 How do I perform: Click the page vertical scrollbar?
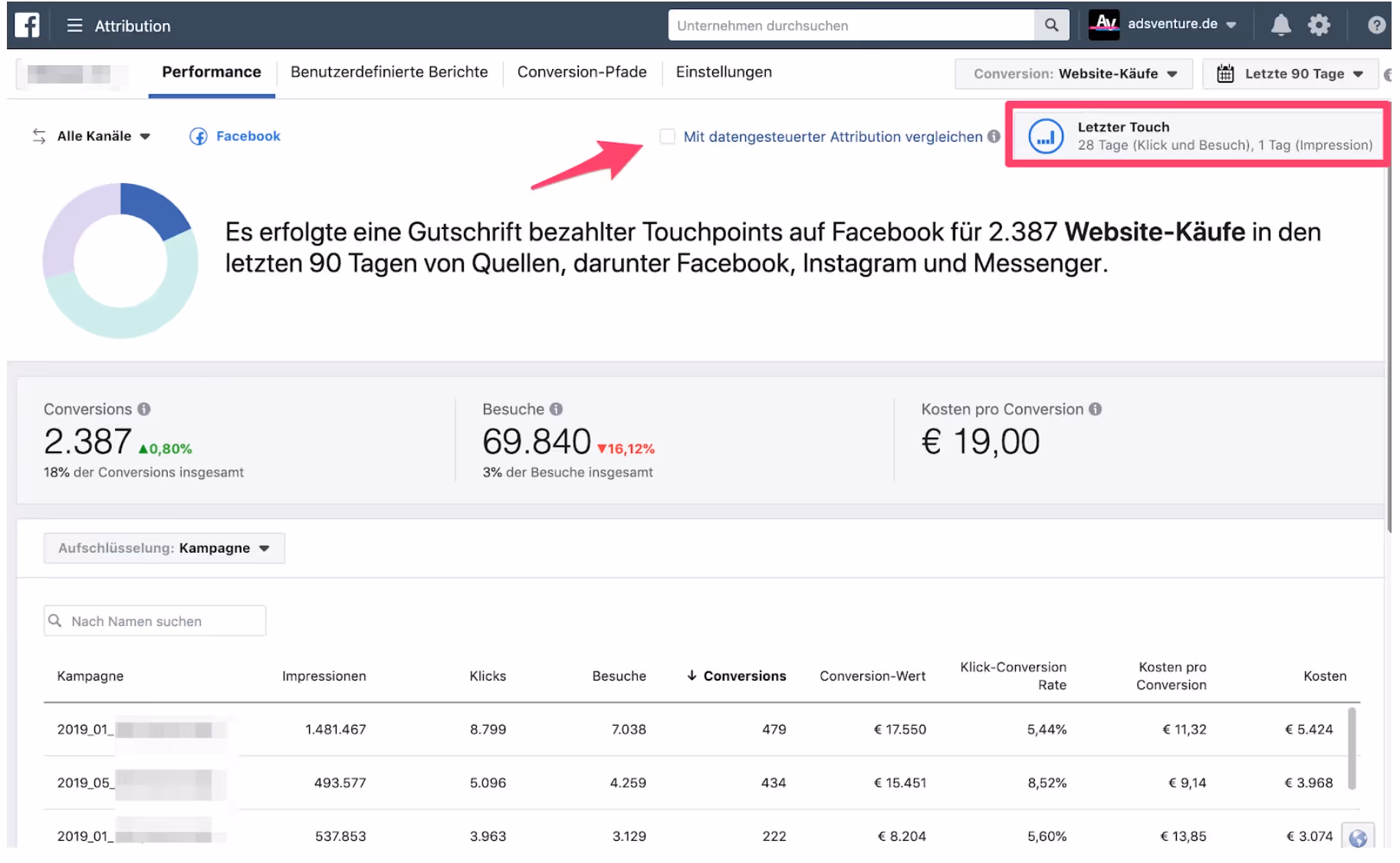[x=1388, y=349]
